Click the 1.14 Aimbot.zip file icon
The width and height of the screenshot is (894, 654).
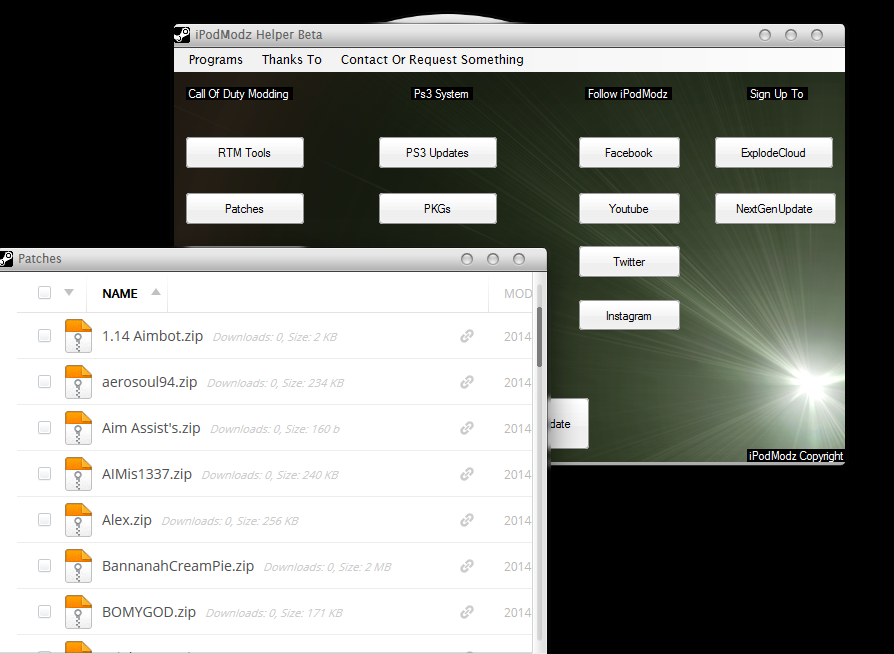point(78,336)
